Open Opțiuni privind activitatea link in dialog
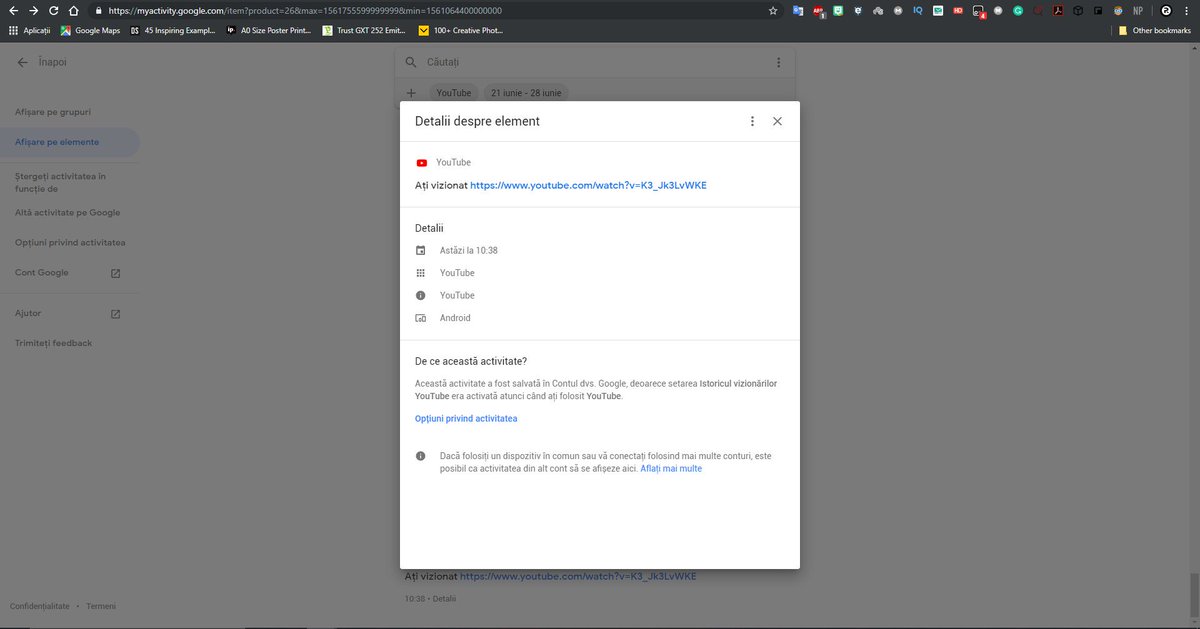 pyautogui.click(x=466, y=419)
